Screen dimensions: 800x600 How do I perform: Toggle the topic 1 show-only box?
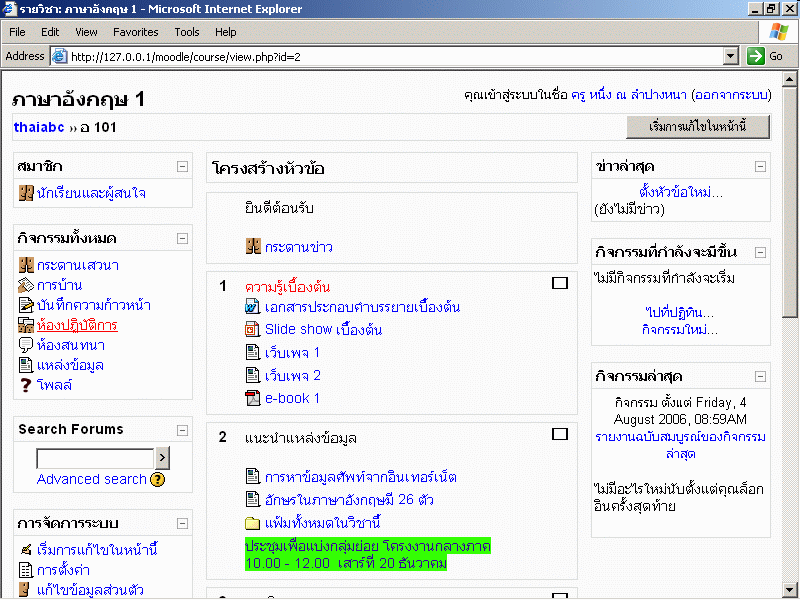(x=560, y=284)
